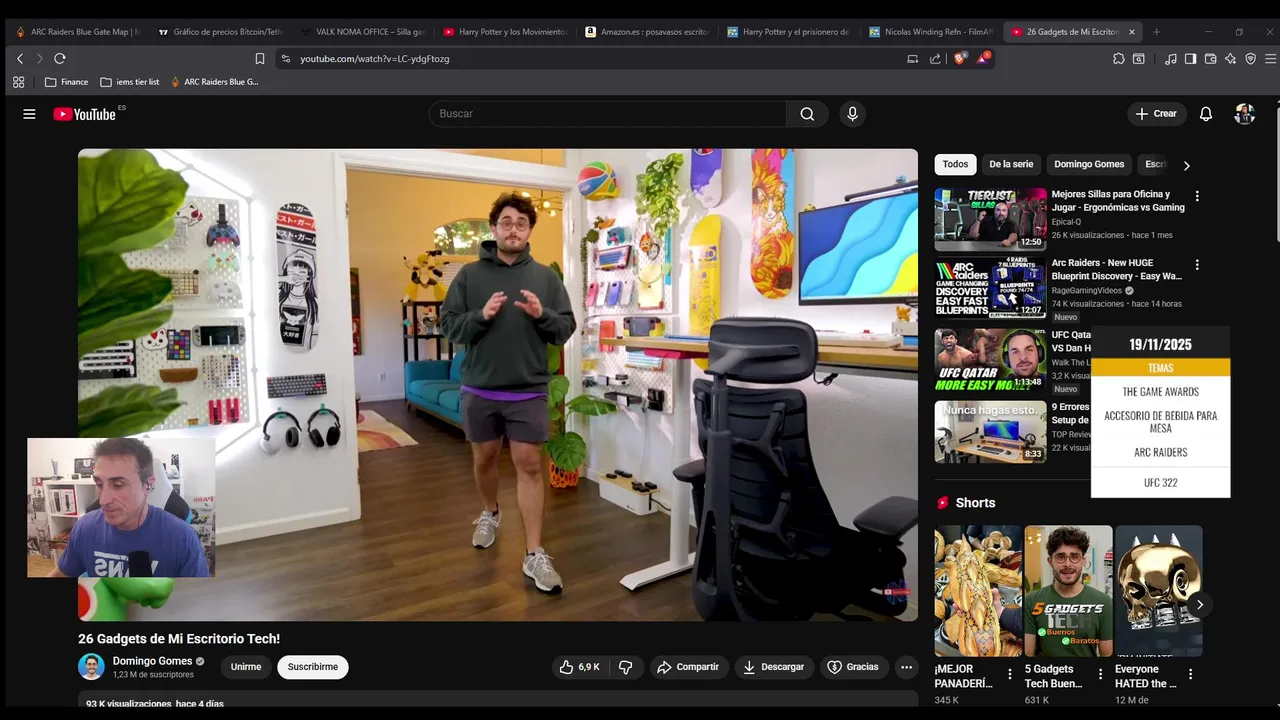Screen dimensions: 1280x720
Task: Open YouTube notifications bell
Action: pos(1206,114)
